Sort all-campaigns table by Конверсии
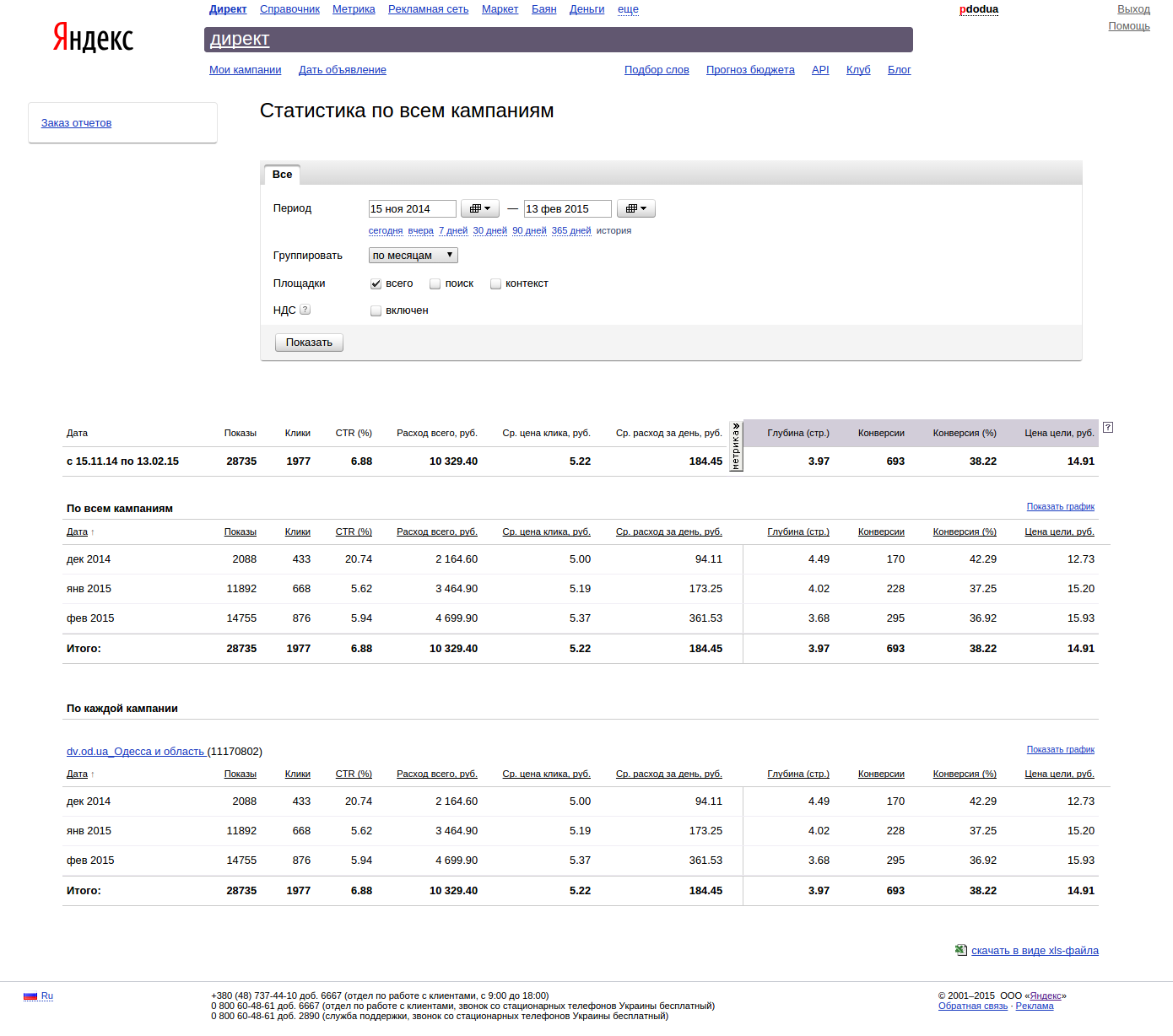The height and width of the screenshot is (1036, 1173). (x=881, y=532)
